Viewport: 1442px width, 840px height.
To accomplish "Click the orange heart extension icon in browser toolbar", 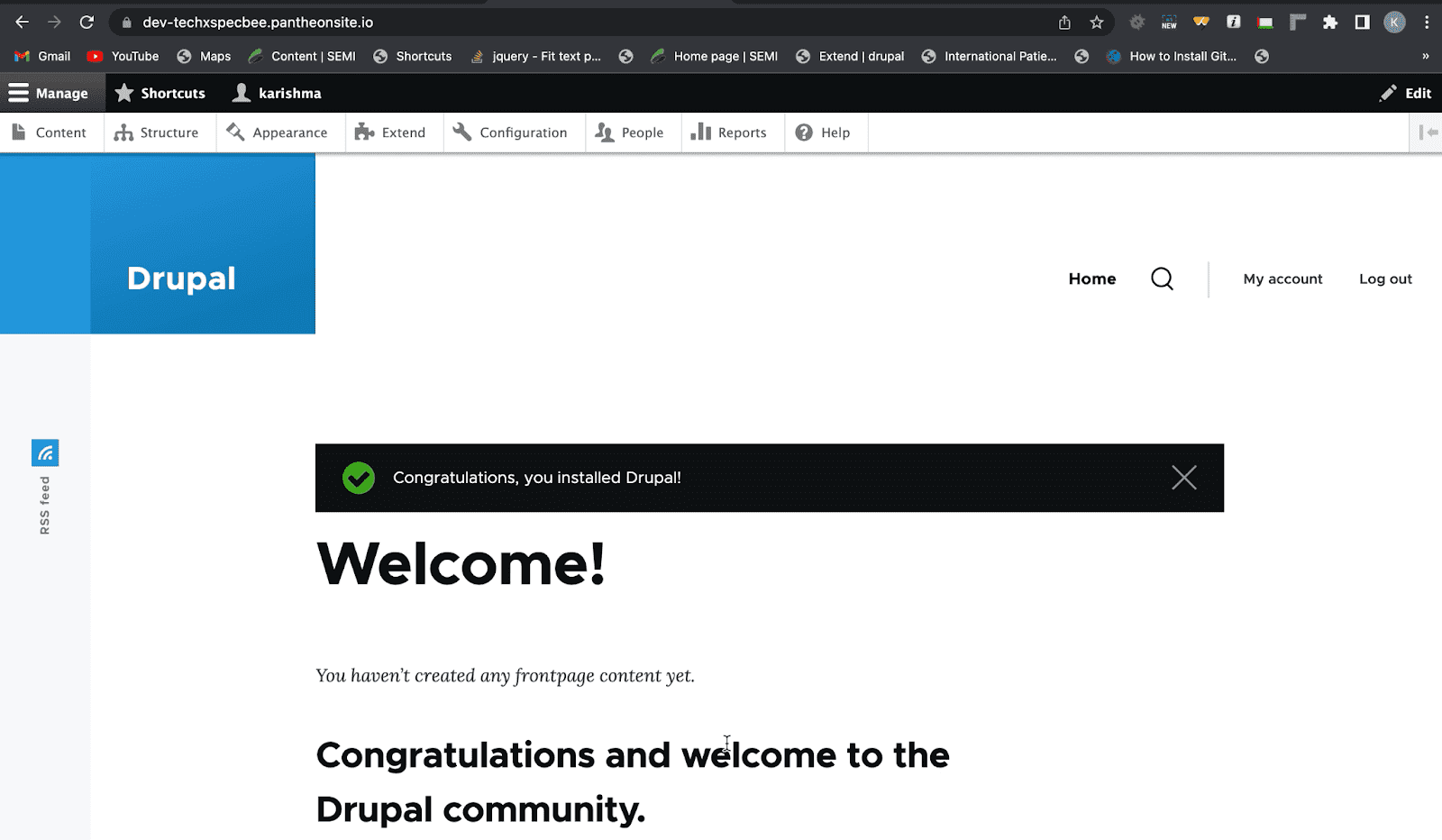I will [x=1201, y=23].
